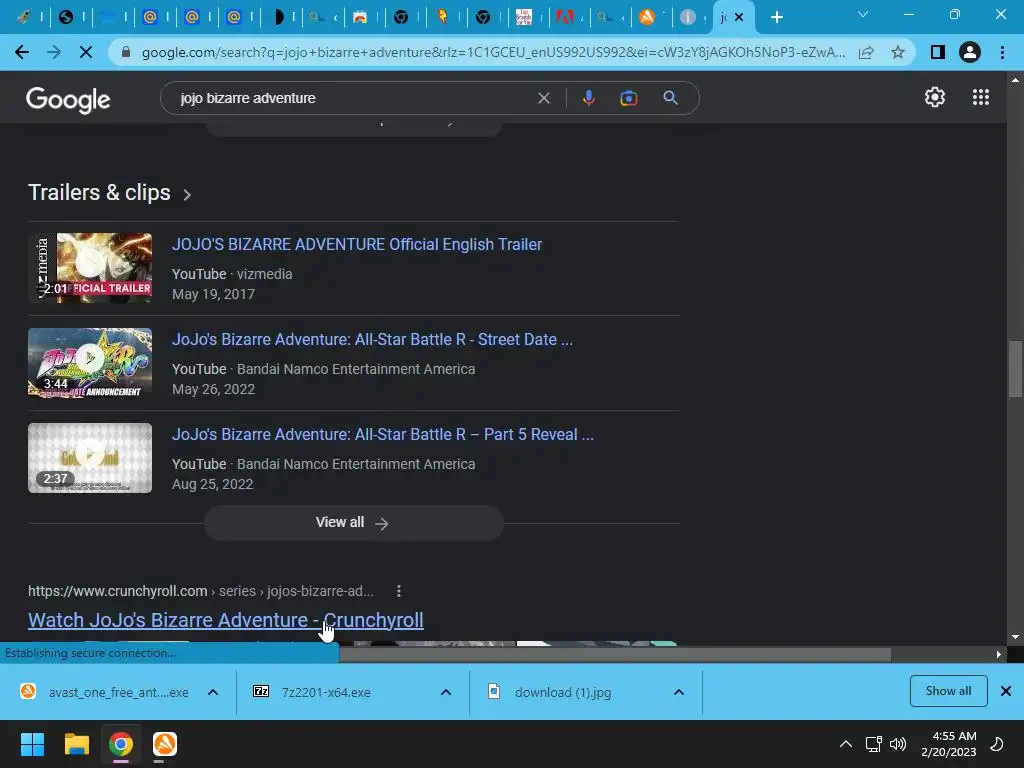This screenshot has width=1024, height=768.
Task: Expand 7z2201-x64.exe download options
Action: point(446,692)
